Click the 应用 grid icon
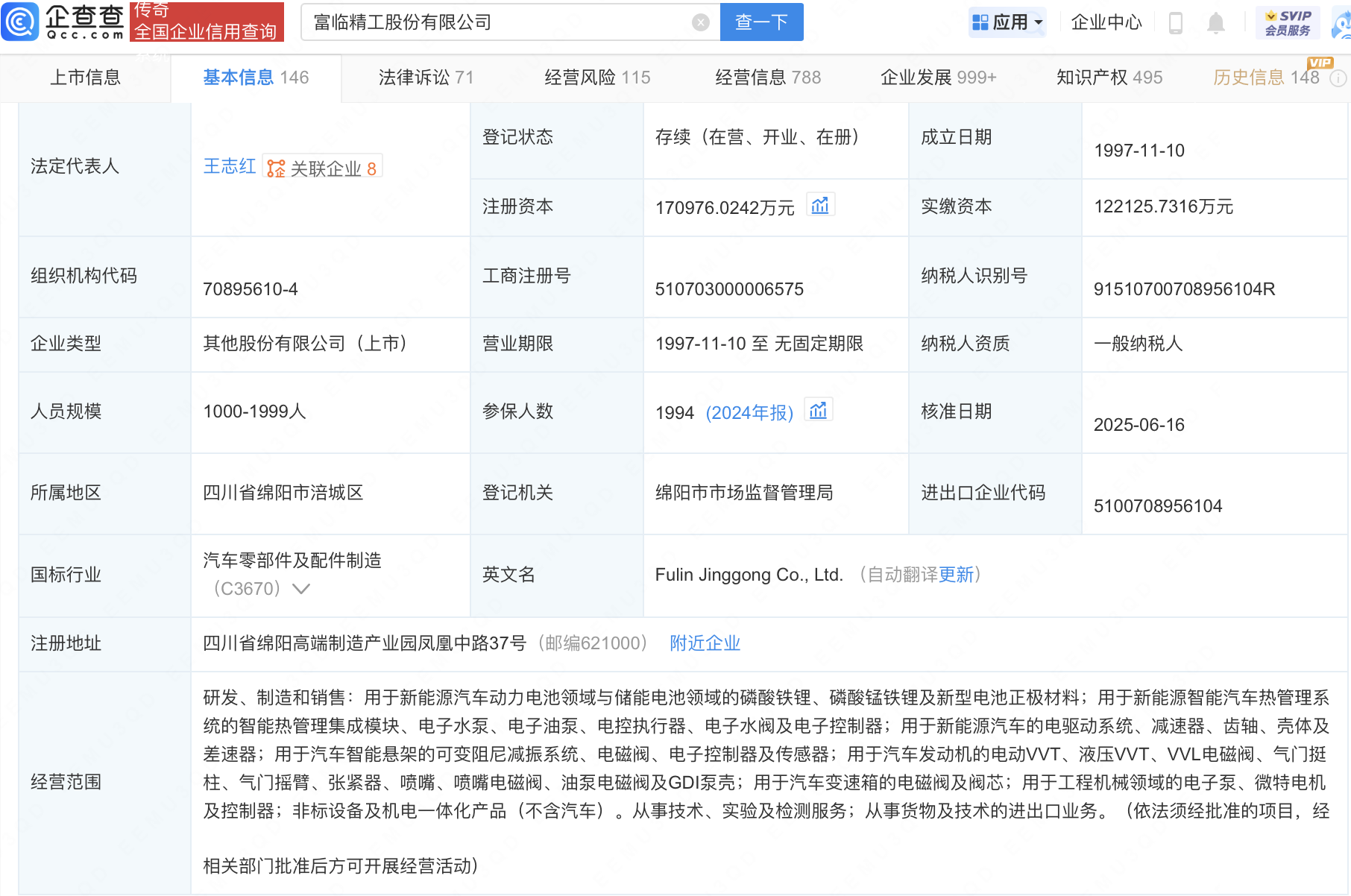The image size is (1351, 896). [x=980, y=22]
